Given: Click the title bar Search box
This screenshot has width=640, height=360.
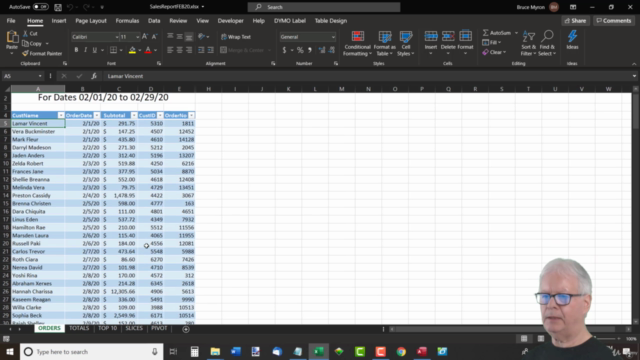Looking at the screenshot, I should (324, 7).
